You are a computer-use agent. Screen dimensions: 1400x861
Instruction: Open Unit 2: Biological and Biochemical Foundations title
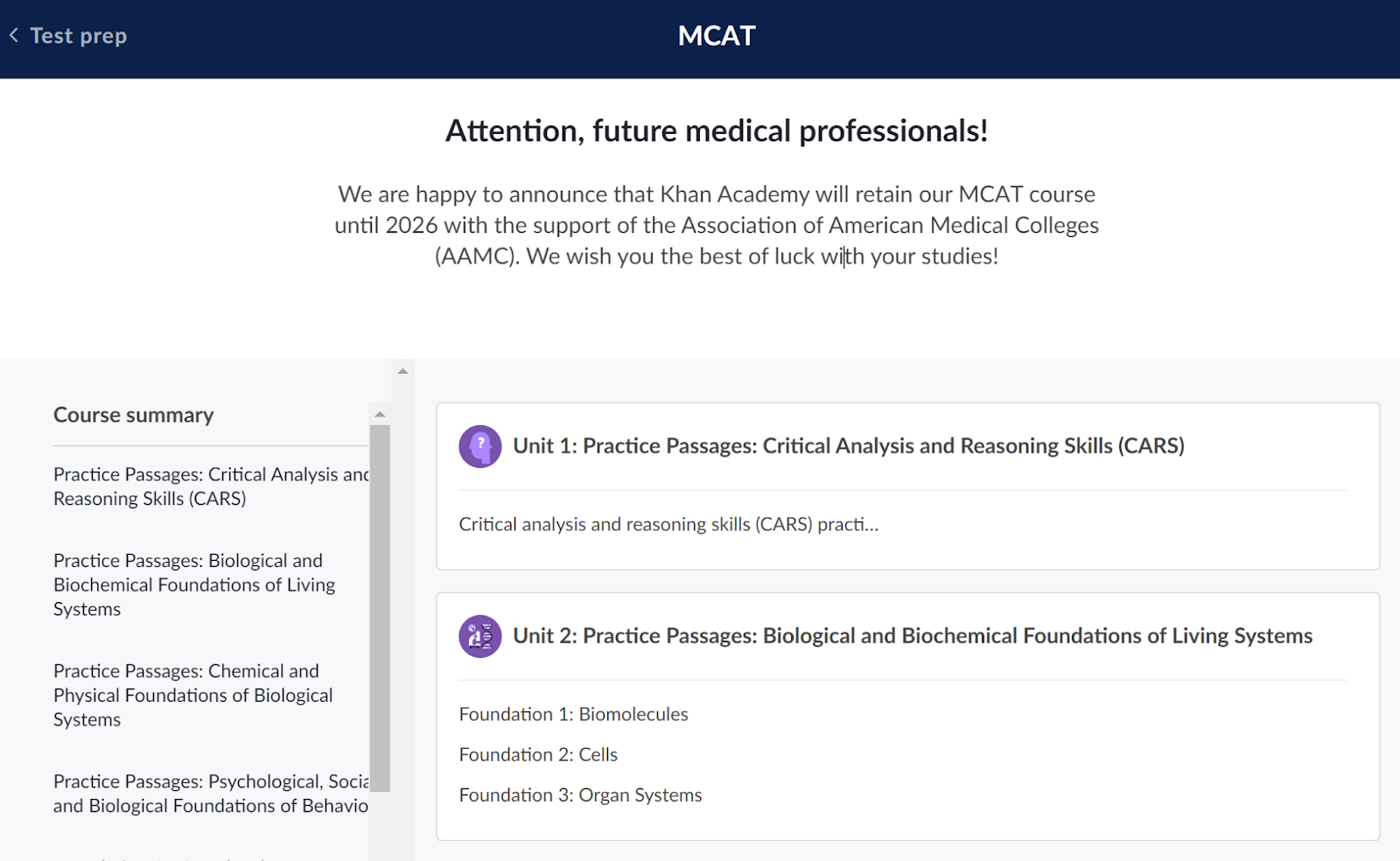tap(913, 636)
